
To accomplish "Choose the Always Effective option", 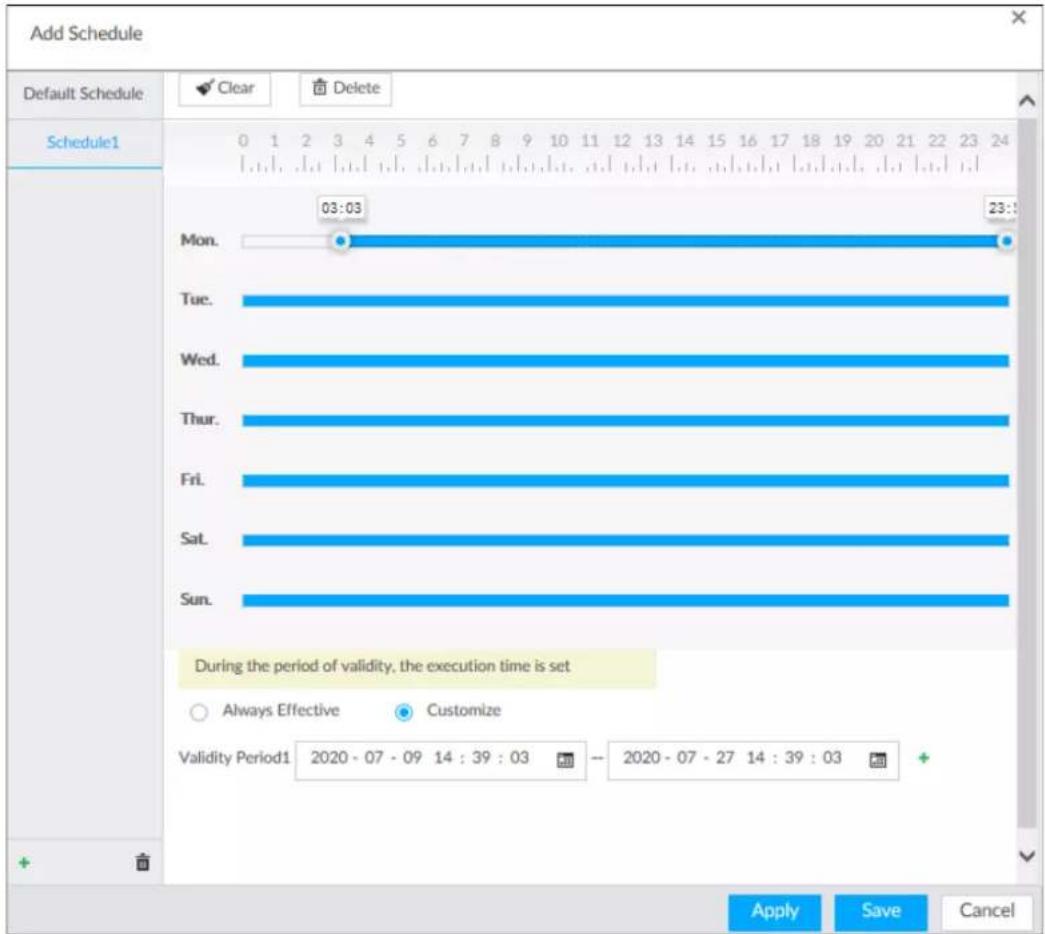I will (x=199, y=712).
